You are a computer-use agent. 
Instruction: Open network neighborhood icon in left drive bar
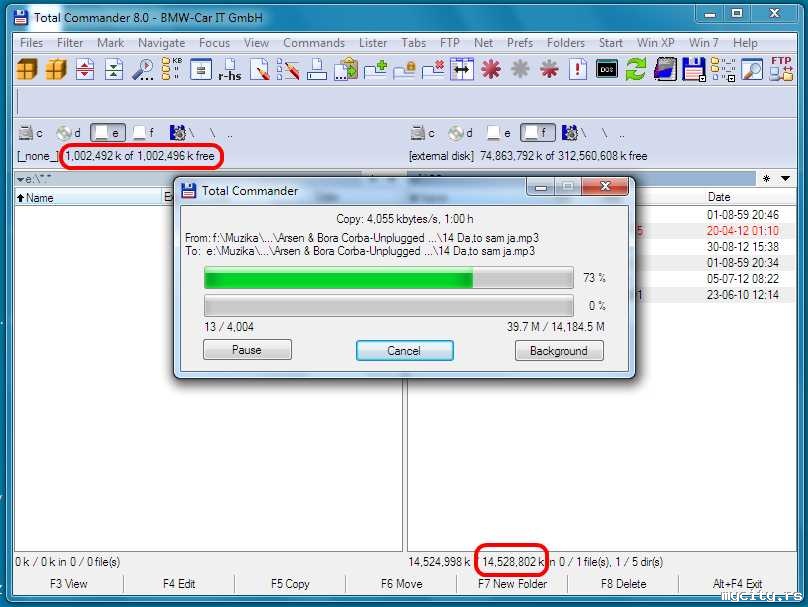click(x=182, y=133)
